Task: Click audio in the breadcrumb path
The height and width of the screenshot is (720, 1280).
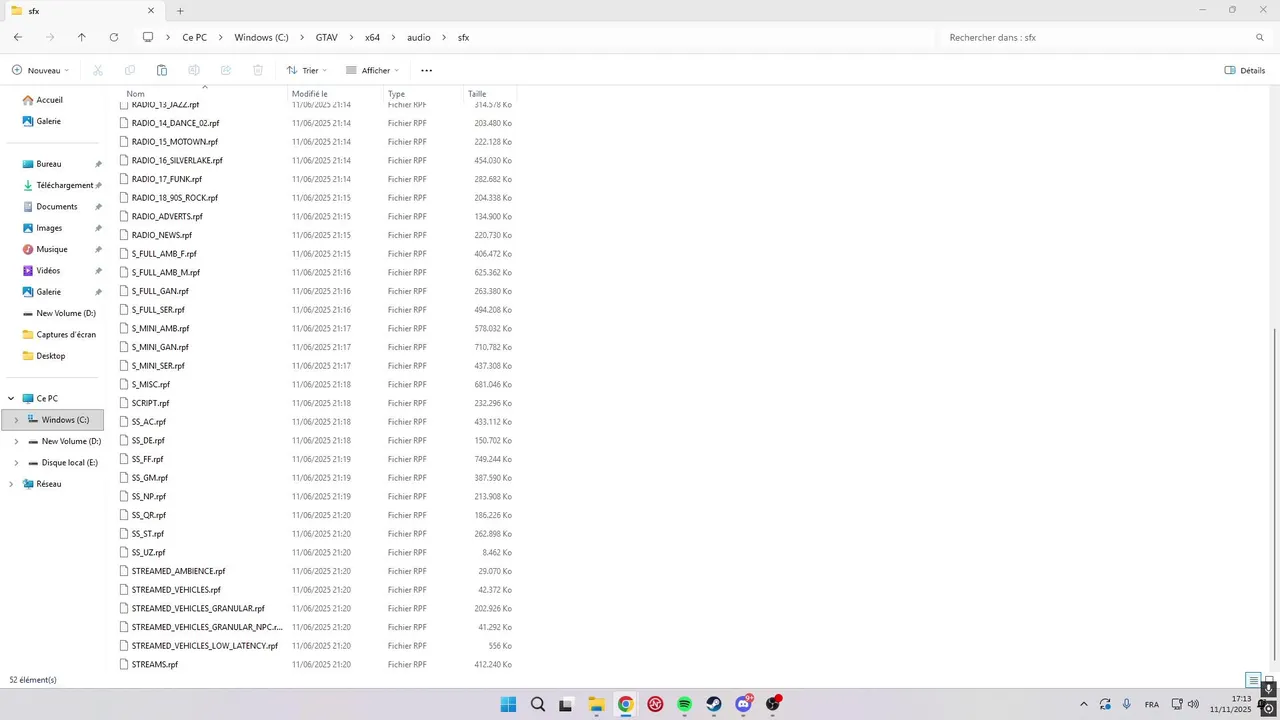Action: [x=419, y=37]
